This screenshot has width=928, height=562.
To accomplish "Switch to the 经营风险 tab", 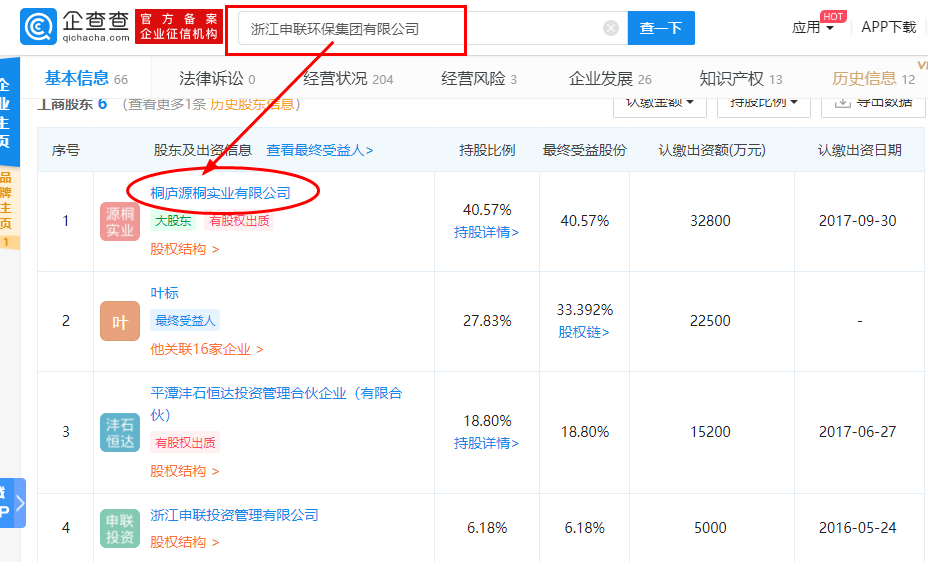I will pos(479,78).
